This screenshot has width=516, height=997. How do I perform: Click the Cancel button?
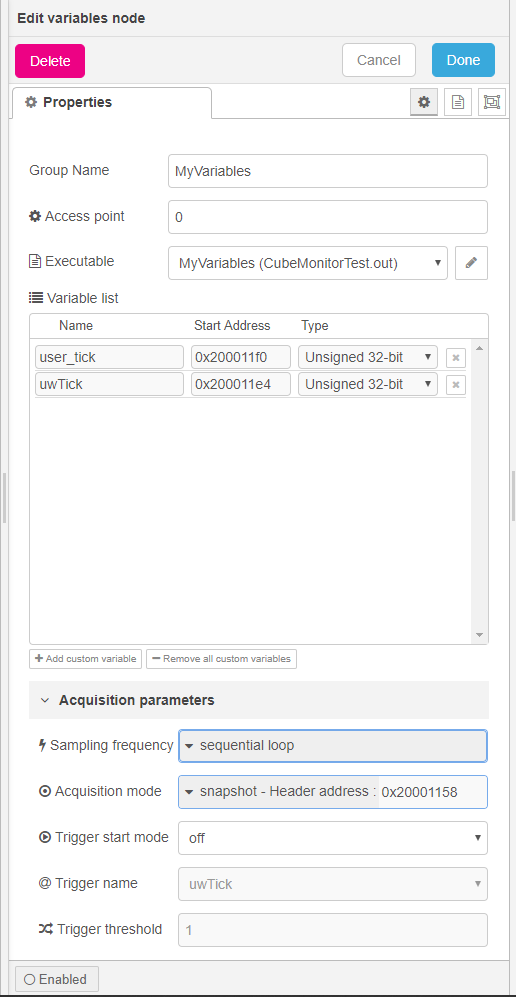coord(379,60)
